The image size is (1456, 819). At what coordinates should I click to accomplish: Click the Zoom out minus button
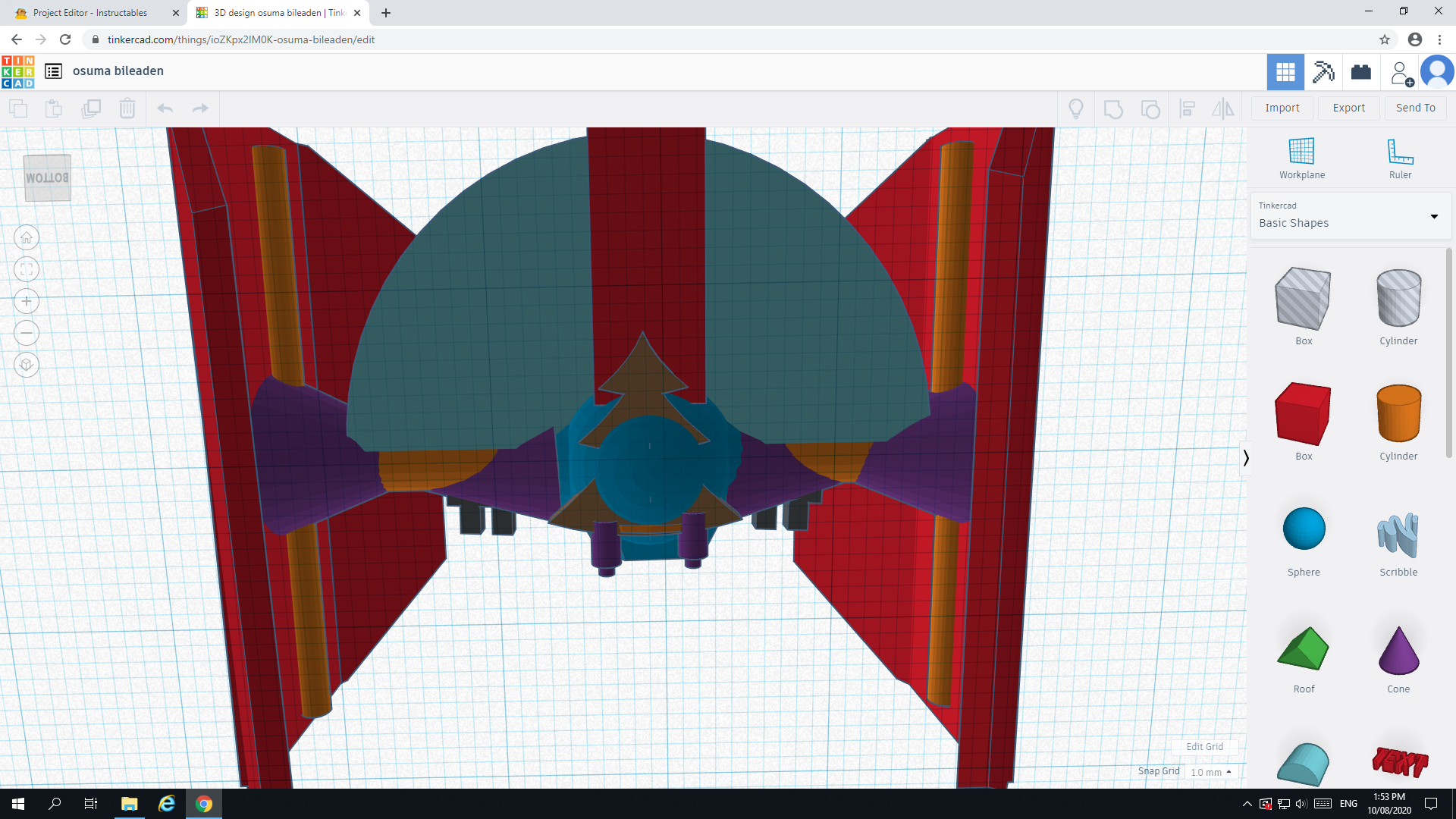tap(27, 334)
